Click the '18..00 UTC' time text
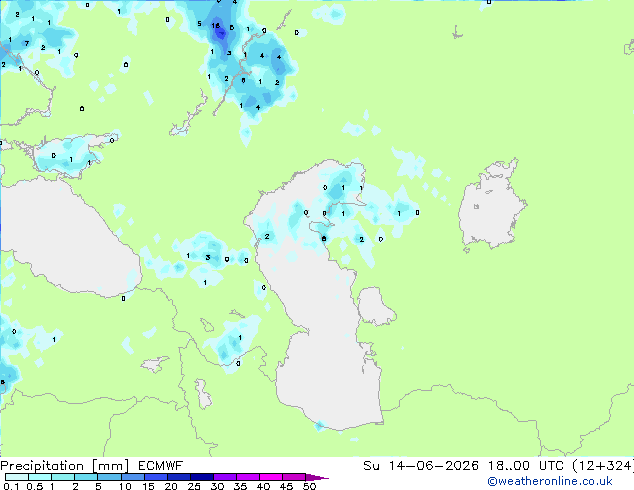The height and width of the screenshot is (490, 634). click(526, 466)
